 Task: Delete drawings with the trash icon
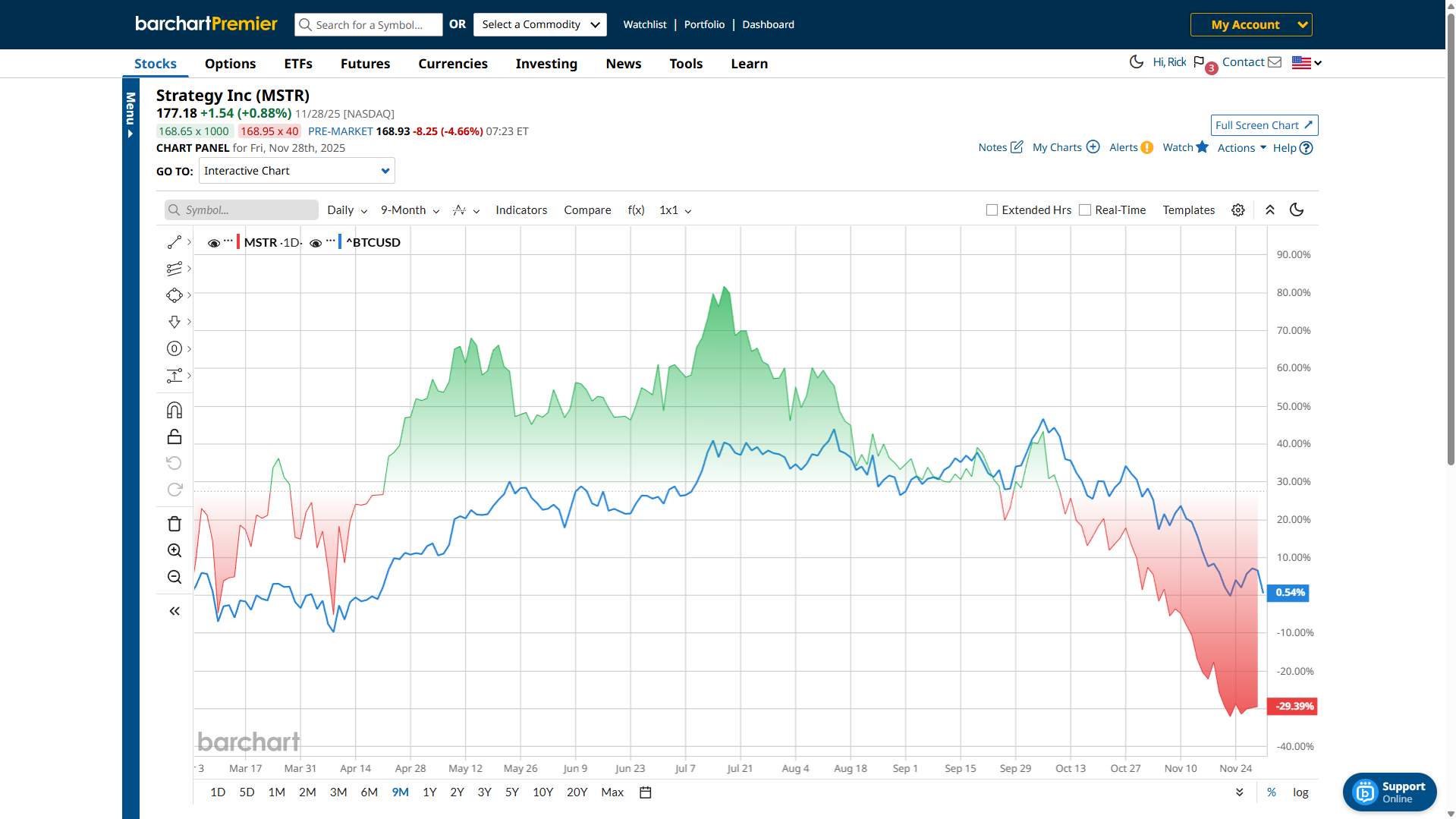(174, 524)
